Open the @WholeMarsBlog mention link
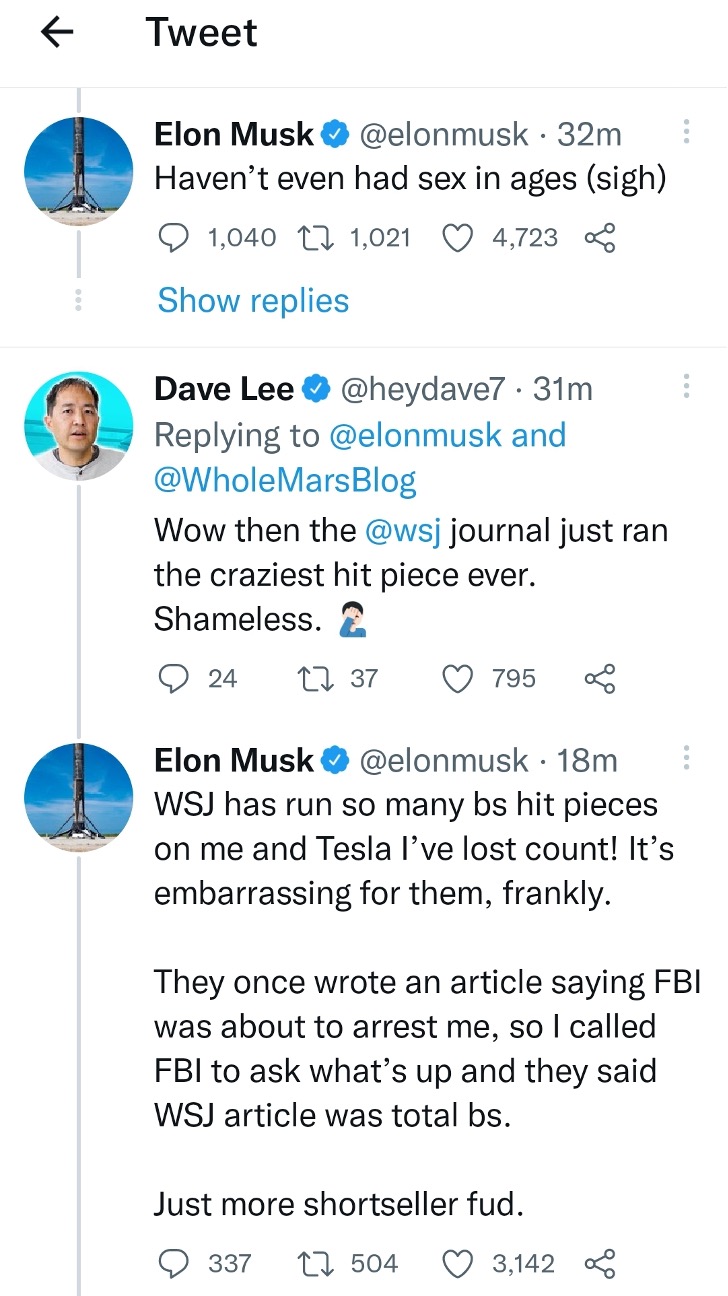This screenshot has height=1296, width=728. (x=285, y=481)
